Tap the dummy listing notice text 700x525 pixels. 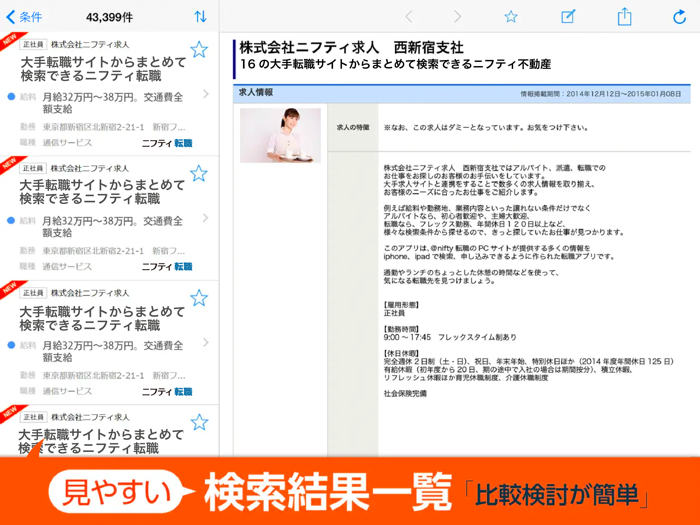coord(486,128)
